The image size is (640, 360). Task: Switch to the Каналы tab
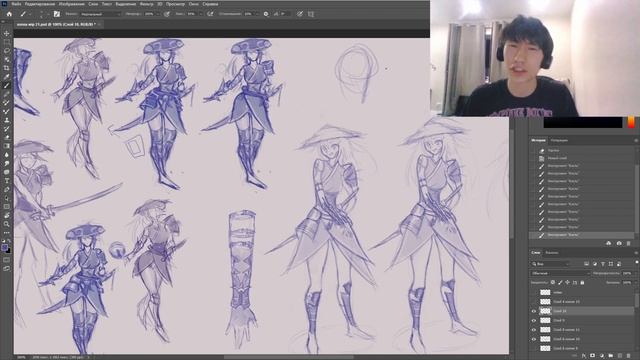click(552, 253)
